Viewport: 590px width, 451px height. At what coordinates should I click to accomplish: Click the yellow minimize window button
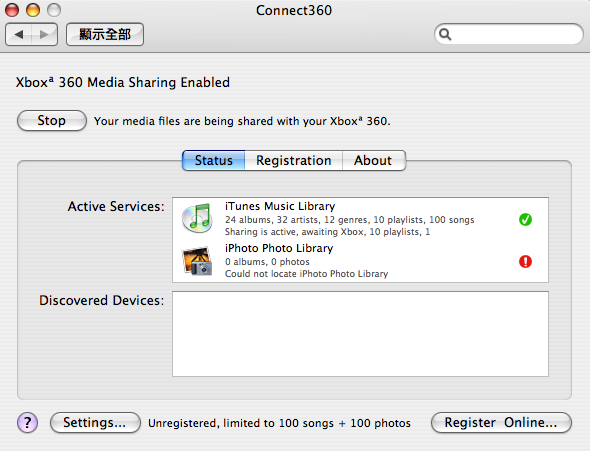coord(33,10)
